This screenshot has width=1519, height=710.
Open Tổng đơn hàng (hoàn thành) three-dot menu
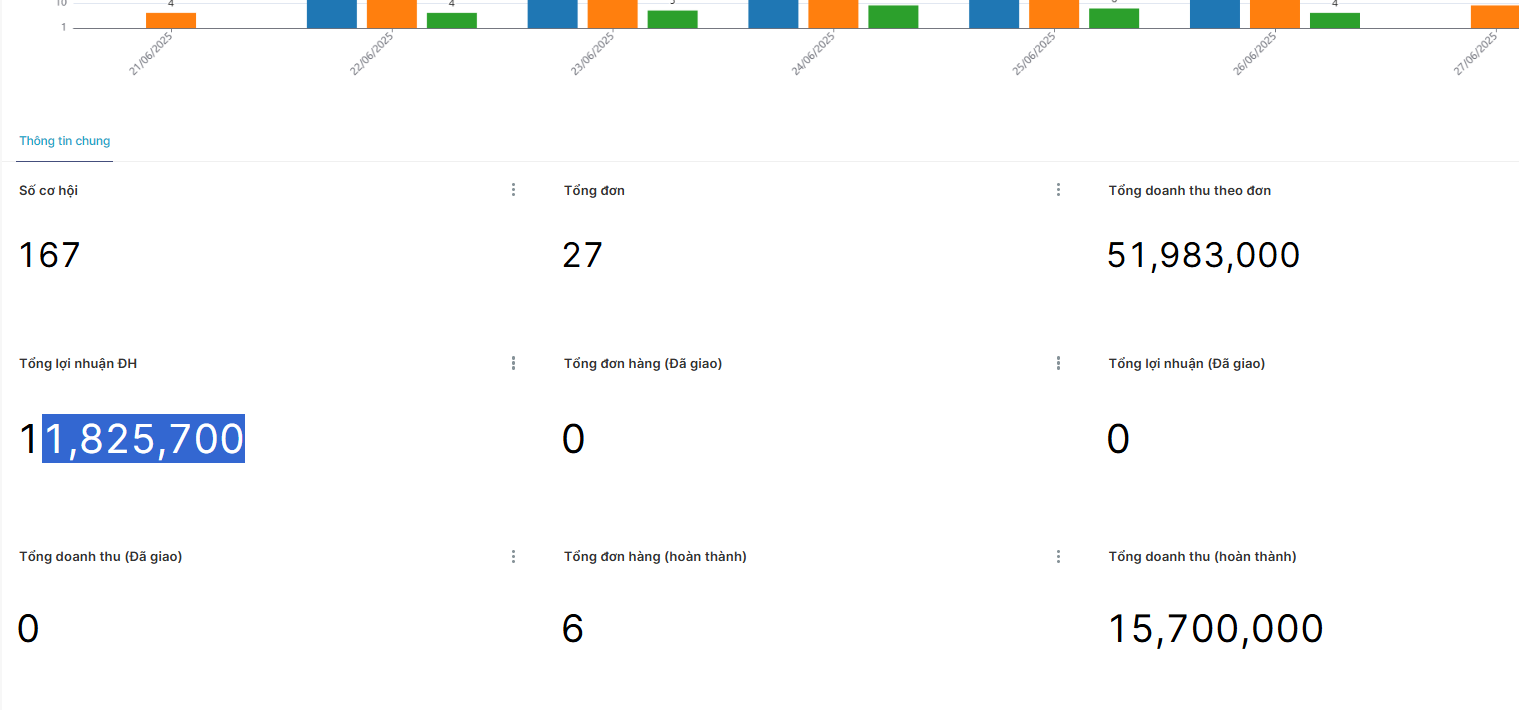point(1058,556)
